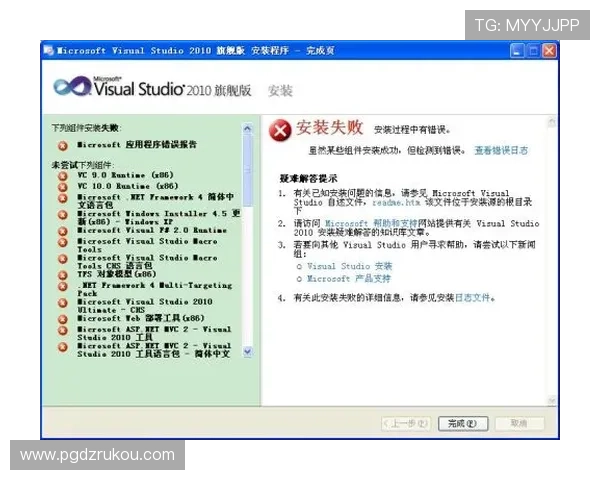The height and width of the screenshot is (480, 600).
Task: Select the text Microsoft Web 部署工具 (x86)
Action: click(141, 318)
